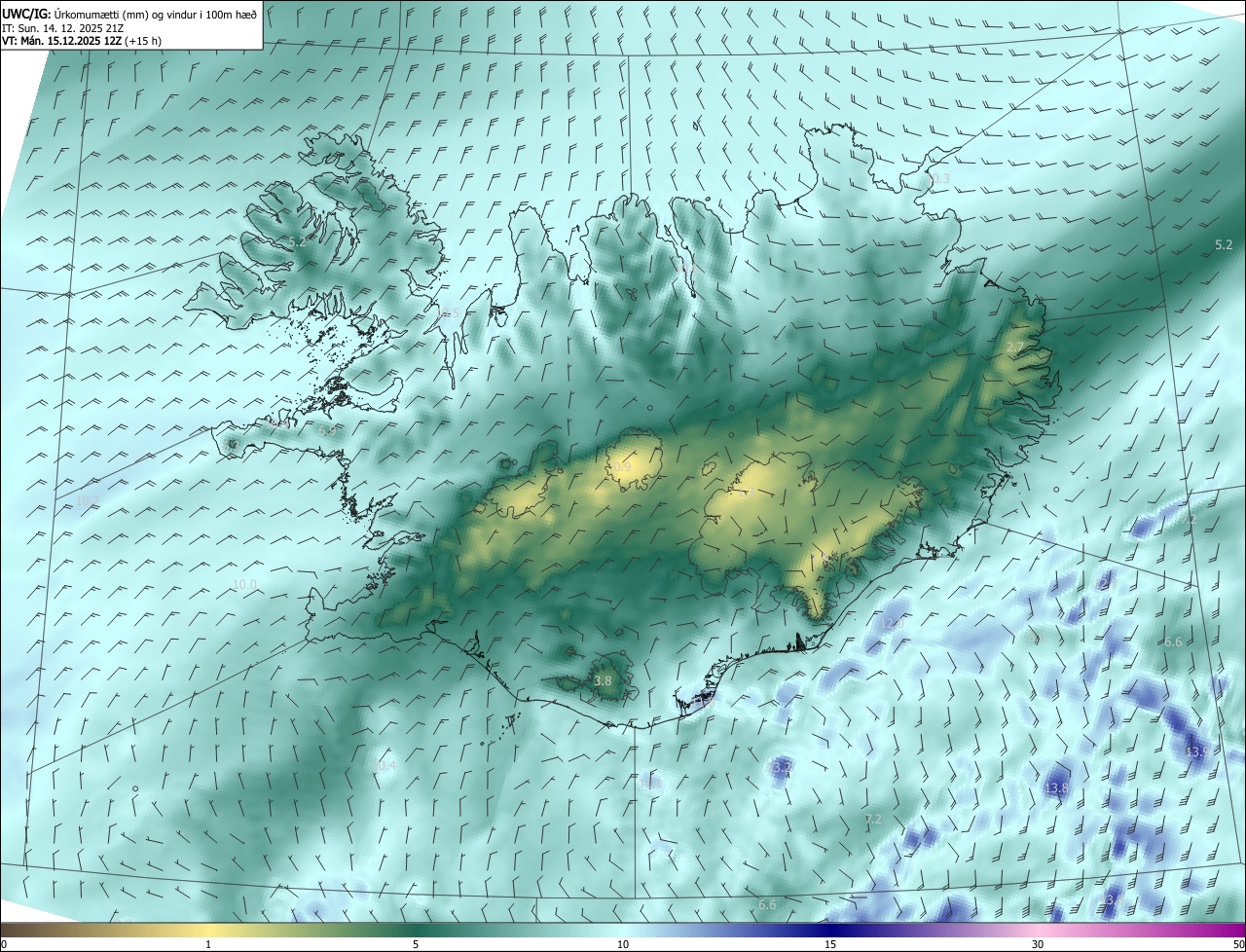Image resolution: width=1246 pixels, height=952 pixels.
Task: Click the 3.8 precipitation value
Action: (603, 681)
